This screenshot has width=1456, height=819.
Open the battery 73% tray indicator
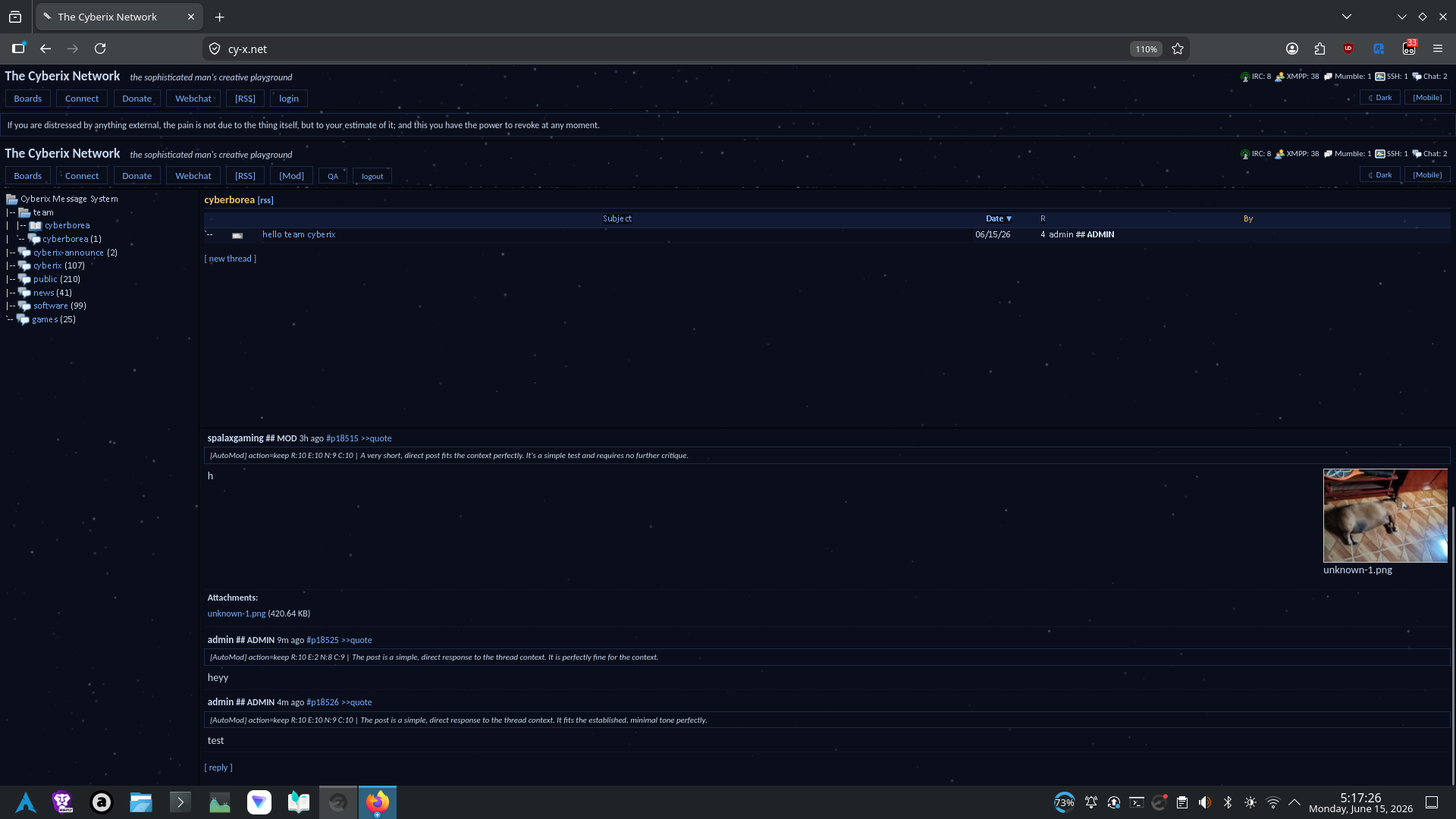coord(1064,802)
